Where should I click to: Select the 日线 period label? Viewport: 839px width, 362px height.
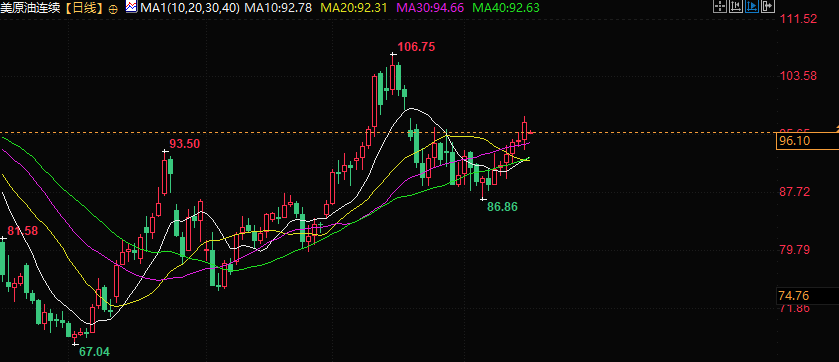[x=85, y=8]
